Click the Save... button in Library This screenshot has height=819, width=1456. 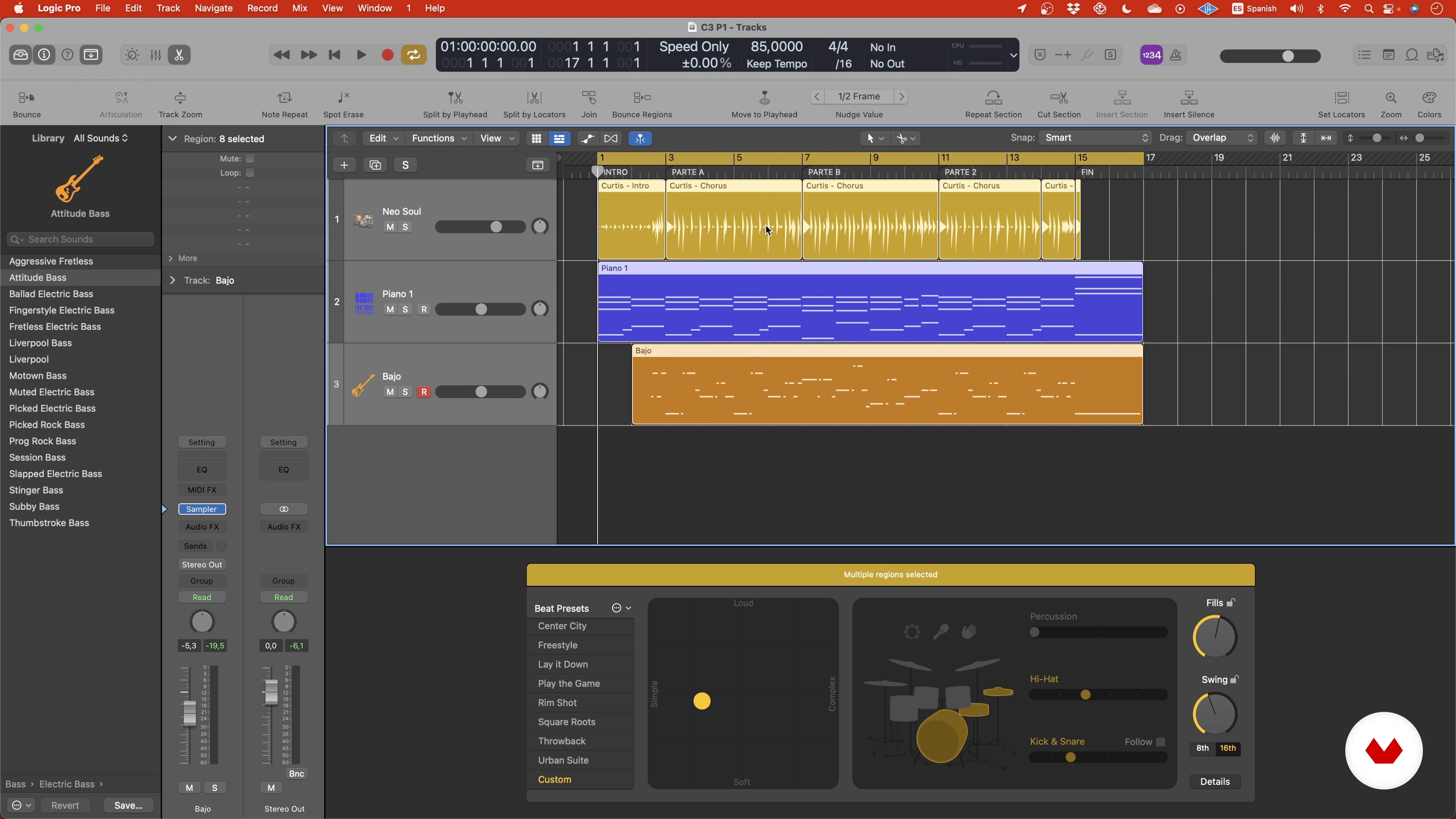[128, 806]
